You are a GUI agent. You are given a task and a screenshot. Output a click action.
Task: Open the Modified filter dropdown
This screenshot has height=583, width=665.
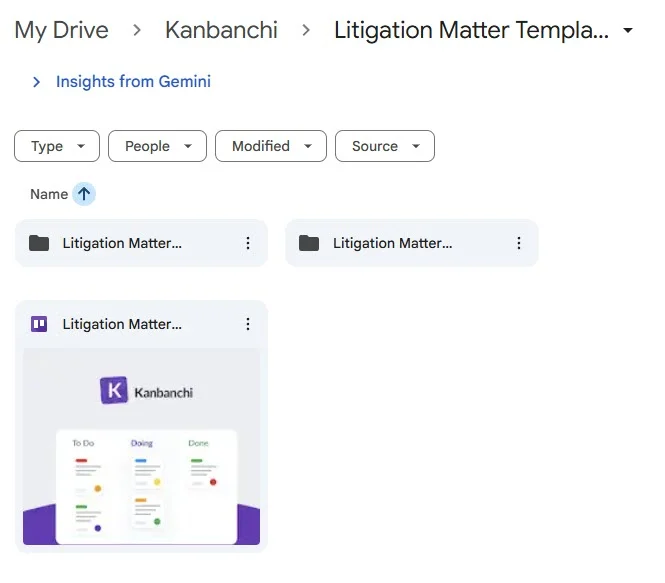(271, 146)
